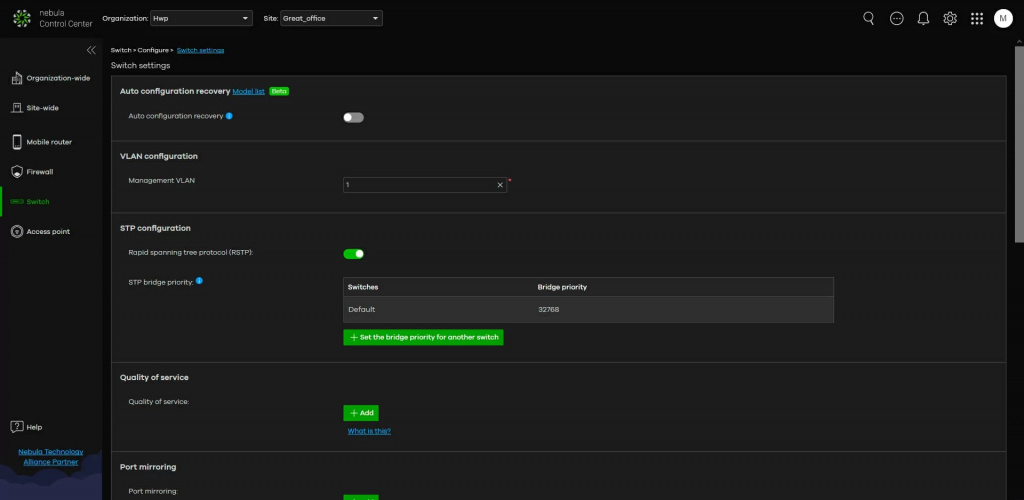Viewport: 1024px width, 500px height.
Task: Click Set the bridge priority for another switch
Action: pos(423,338)
